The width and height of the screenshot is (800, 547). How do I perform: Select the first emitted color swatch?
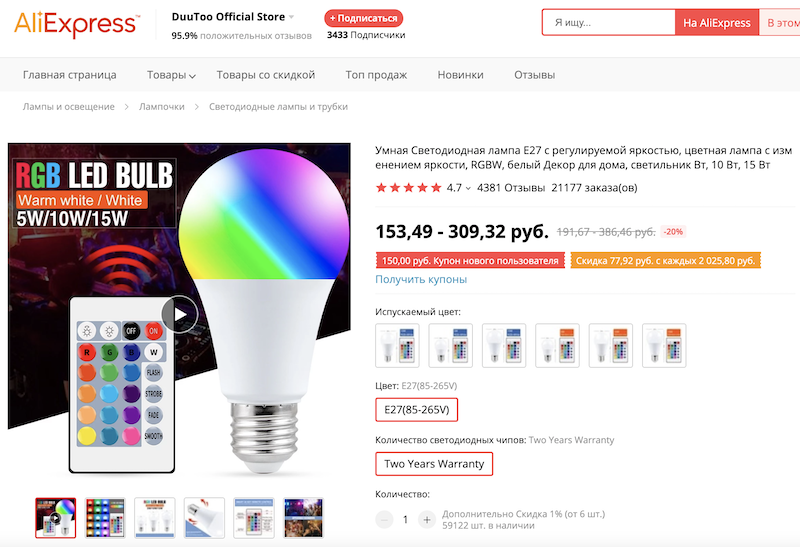pos(397,345)
